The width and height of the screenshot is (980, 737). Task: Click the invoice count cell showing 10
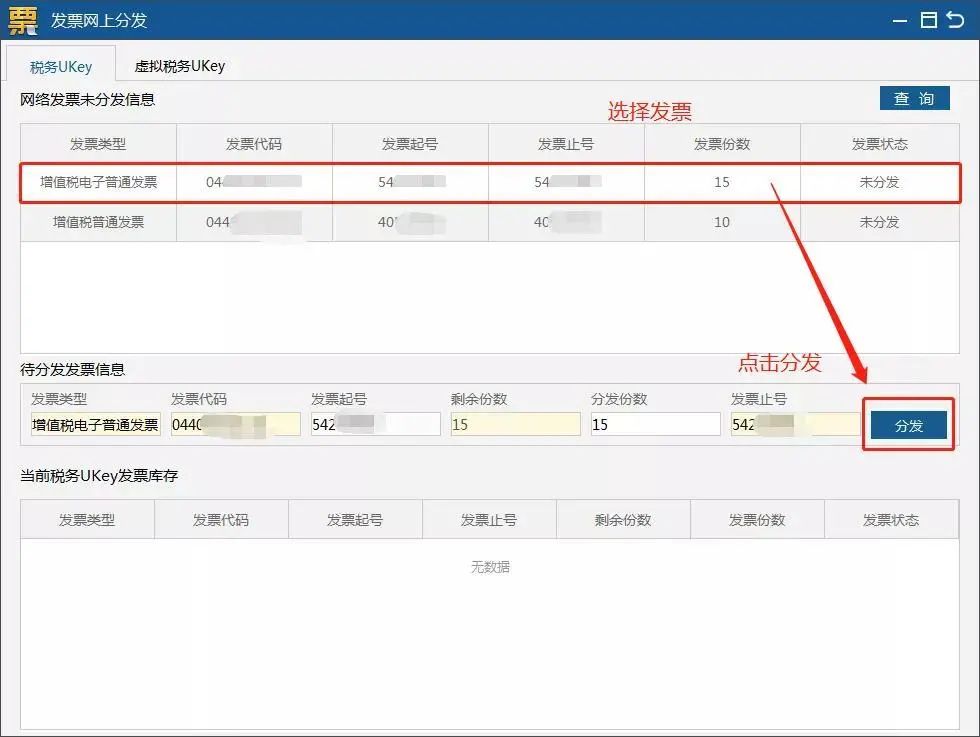point(722,222)
